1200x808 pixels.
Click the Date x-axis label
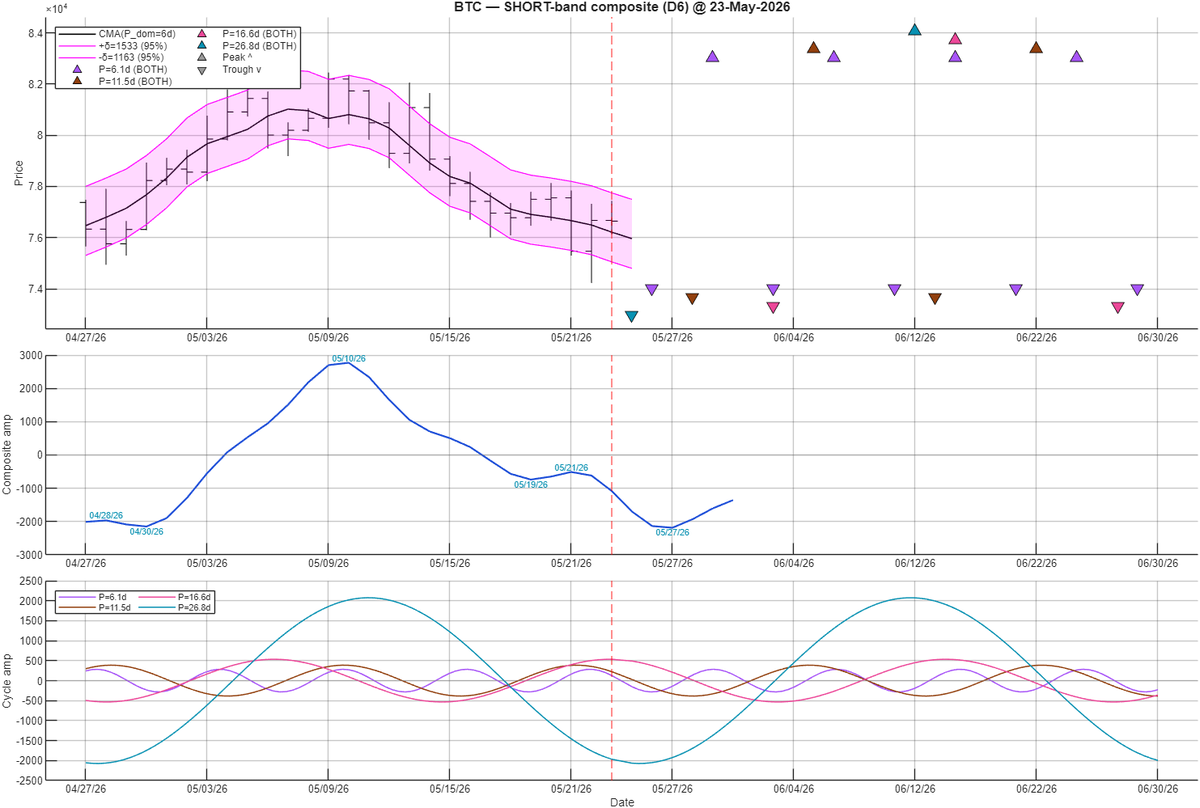click(x=621, y=801)
